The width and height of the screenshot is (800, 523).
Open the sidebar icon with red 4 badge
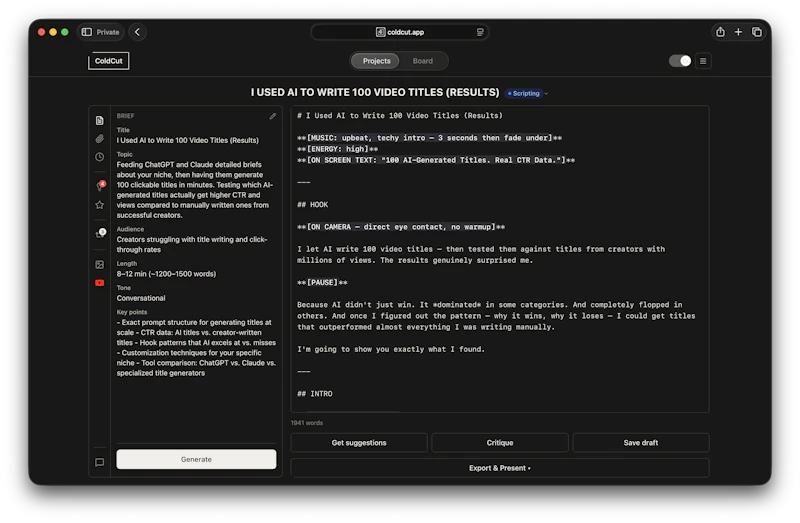coord(100,186)
